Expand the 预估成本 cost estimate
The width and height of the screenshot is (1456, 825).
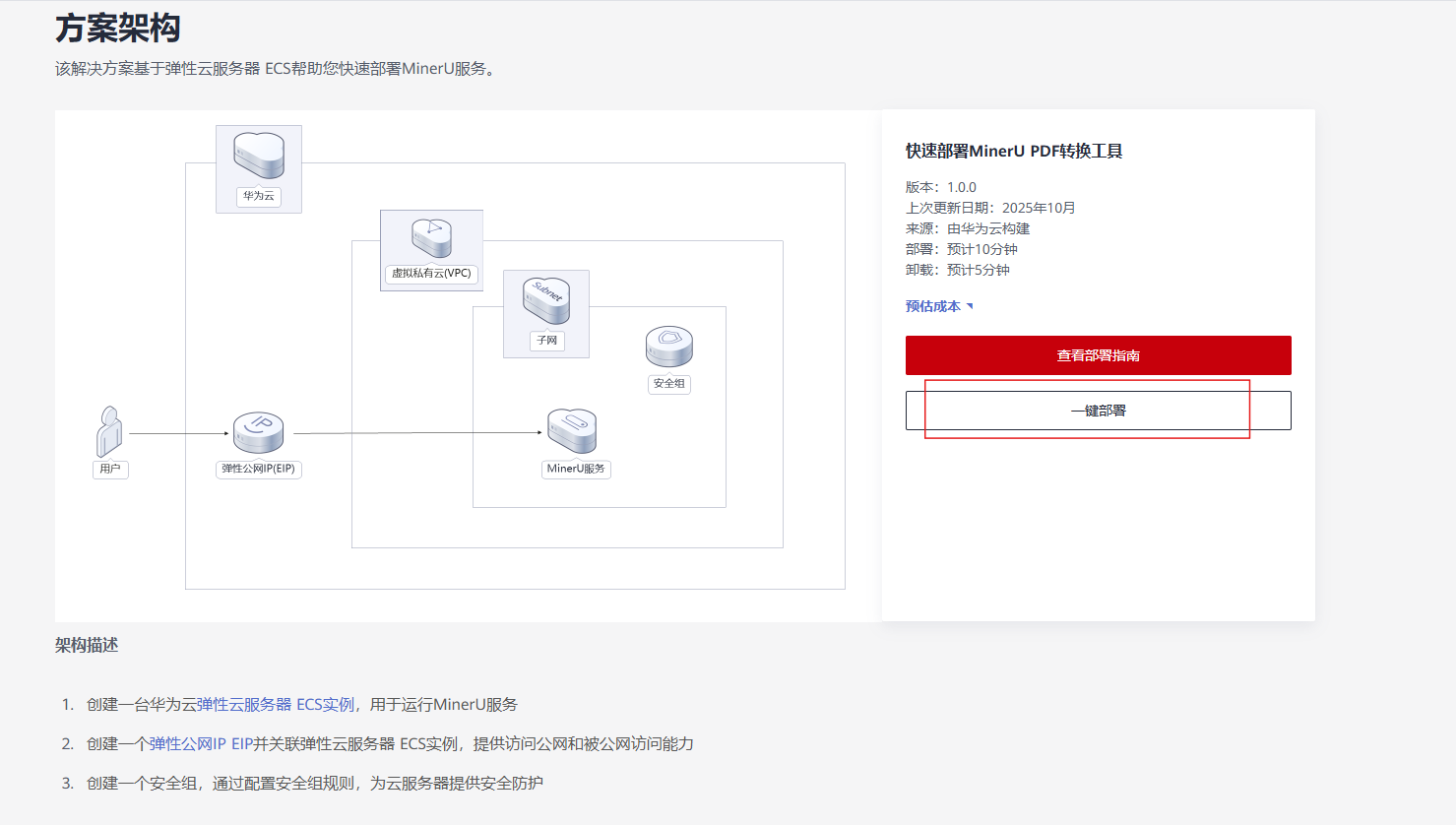[x=939, y=306]
